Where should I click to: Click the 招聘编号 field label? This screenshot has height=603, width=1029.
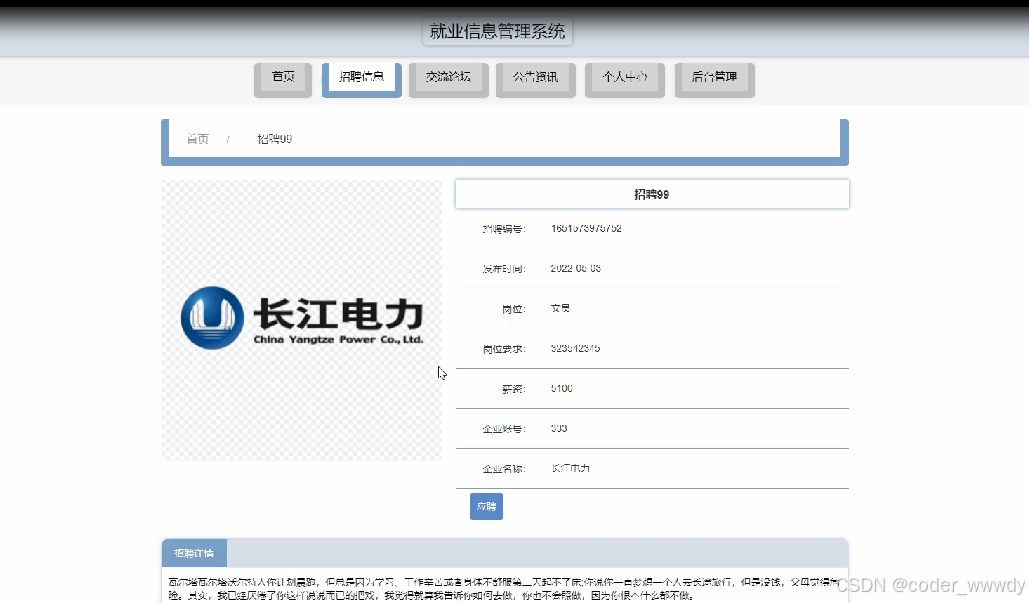pos(504,229)
